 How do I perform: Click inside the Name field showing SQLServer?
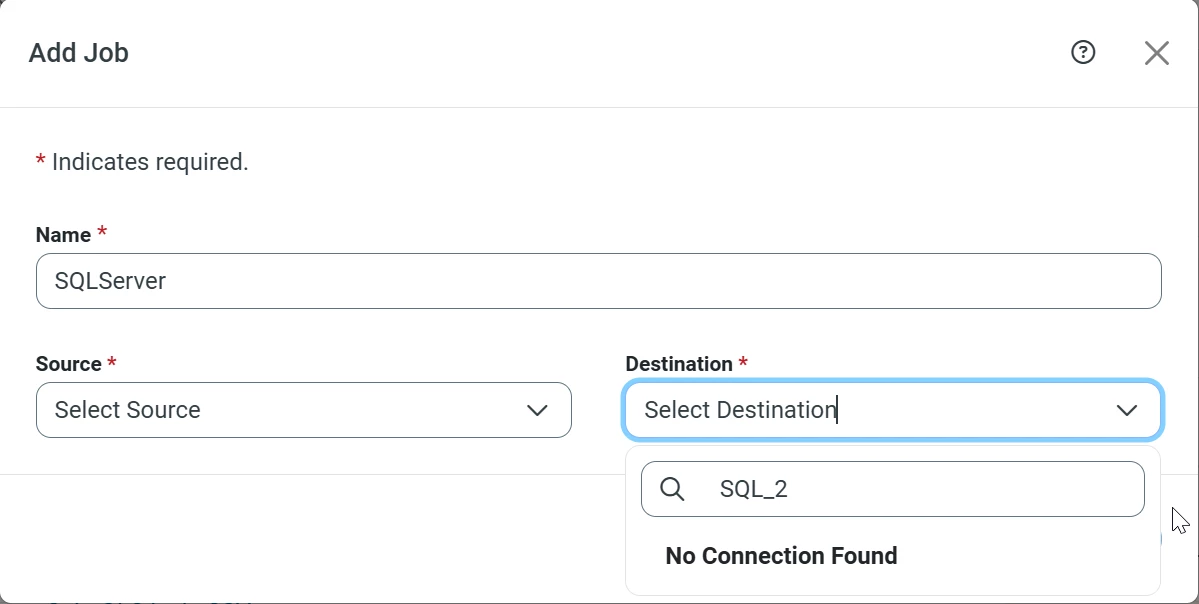tap(598, 281)
